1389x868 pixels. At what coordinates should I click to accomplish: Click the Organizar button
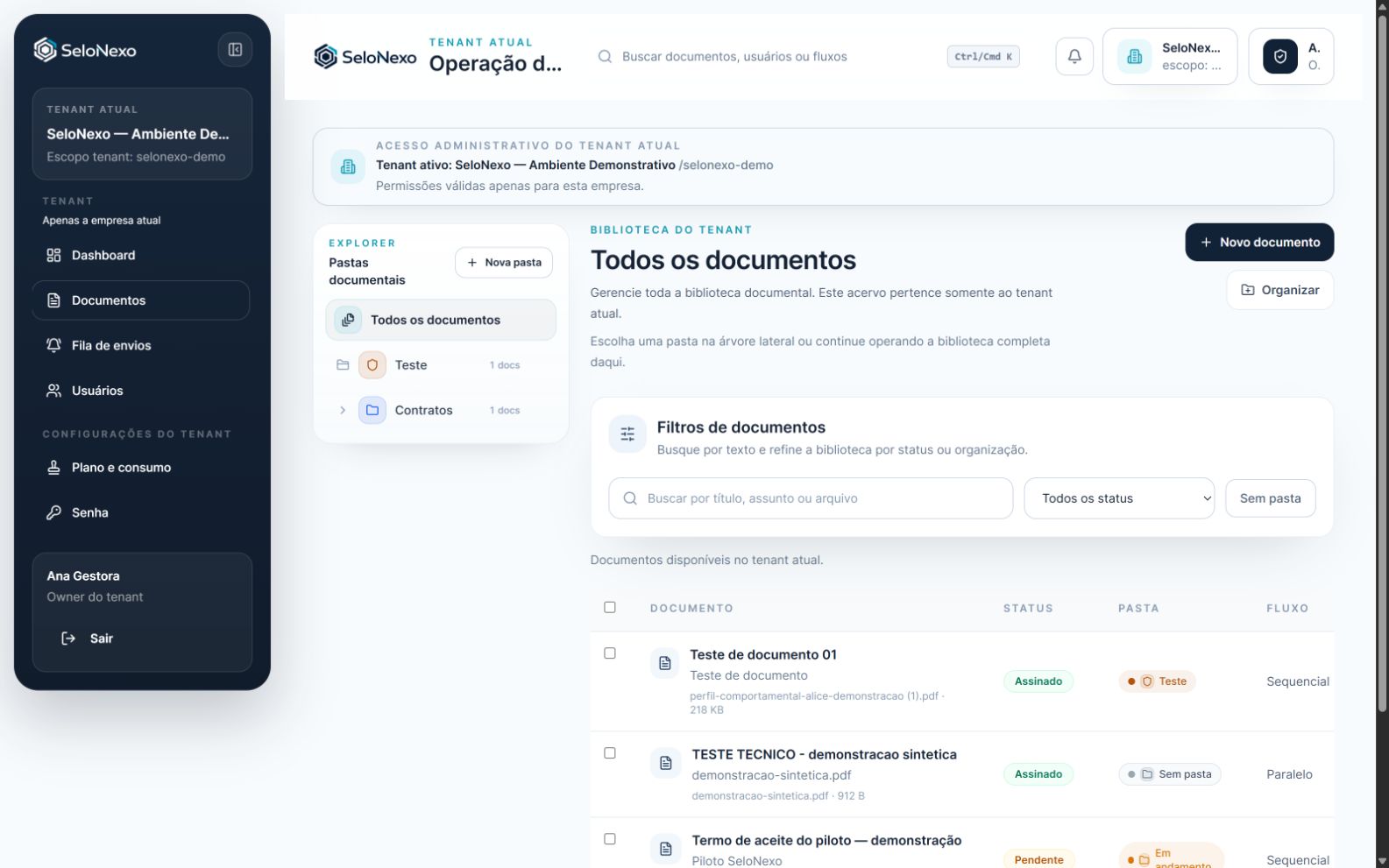pyautogui.click(x=1279, y=290)
